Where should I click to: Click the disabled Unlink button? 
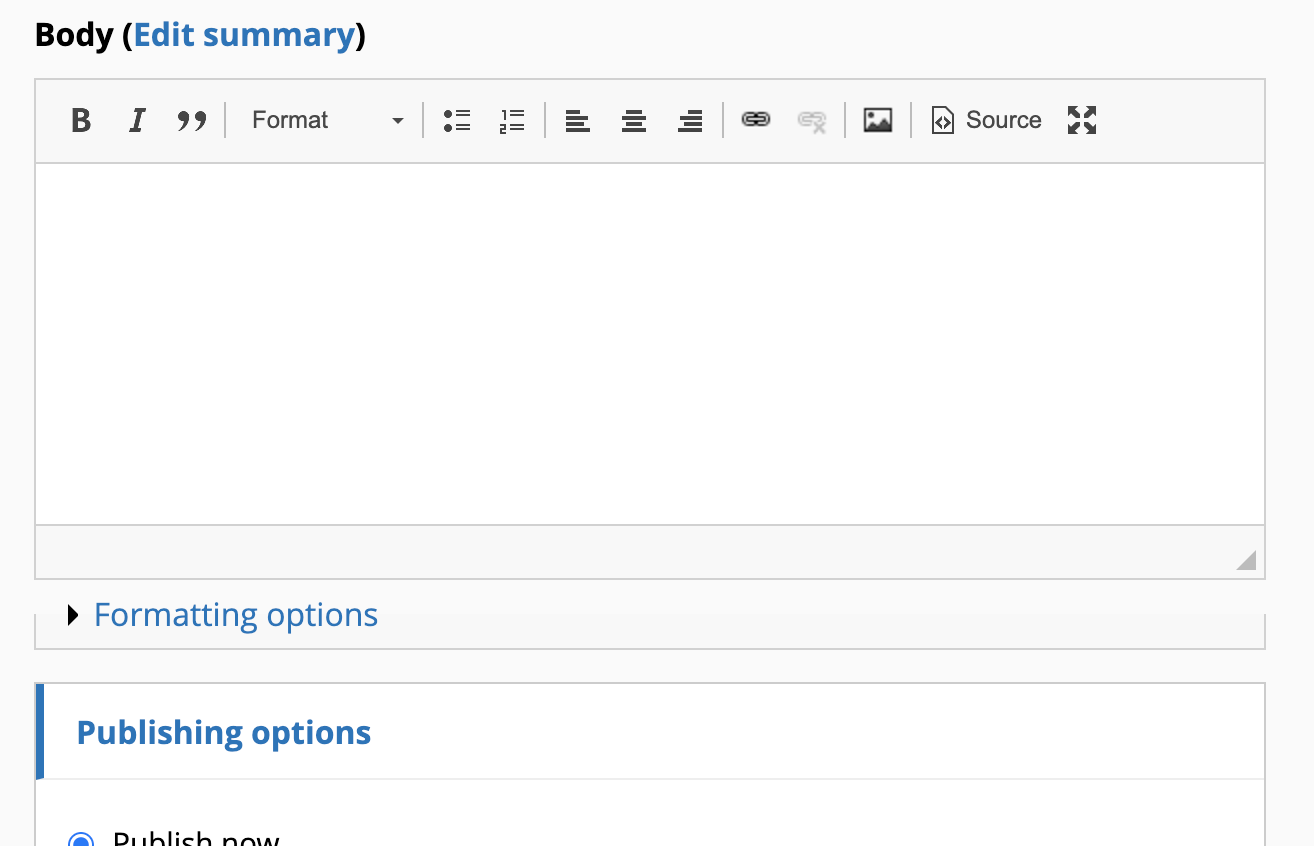812,120
